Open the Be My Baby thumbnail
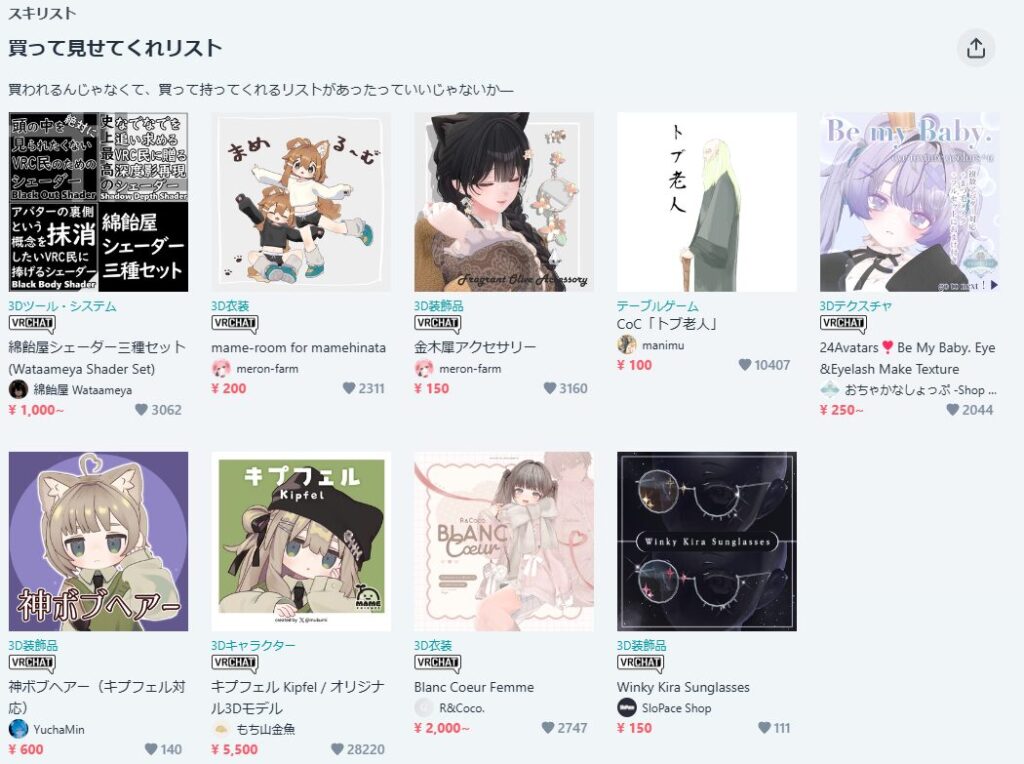 click(x=909, y=202)
